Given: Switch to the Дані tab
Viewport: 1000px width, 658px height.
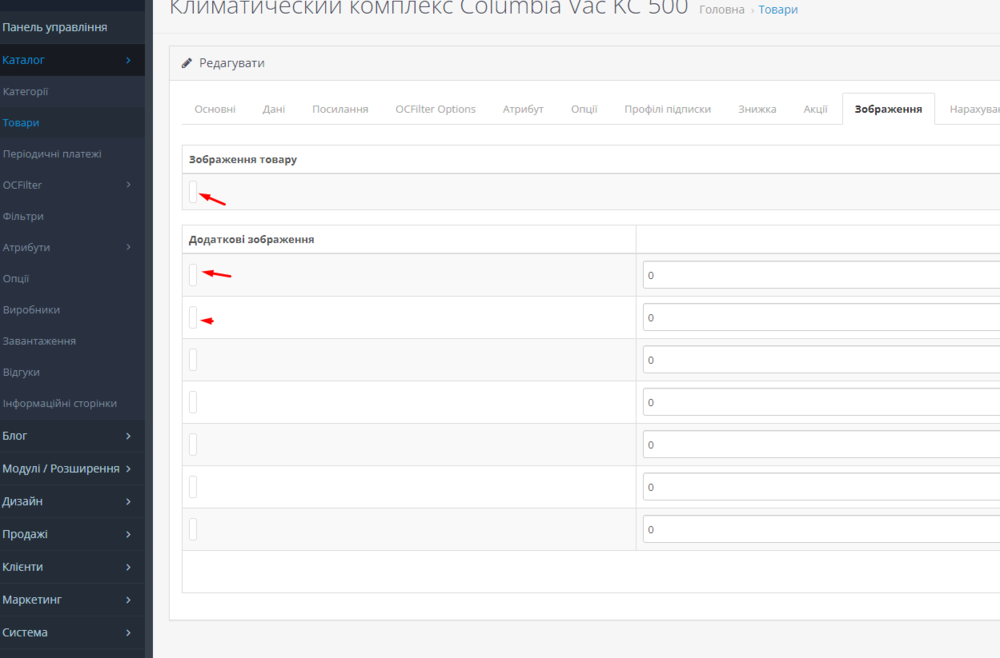Looking at the screenshot, I should (x=274, y=109).
